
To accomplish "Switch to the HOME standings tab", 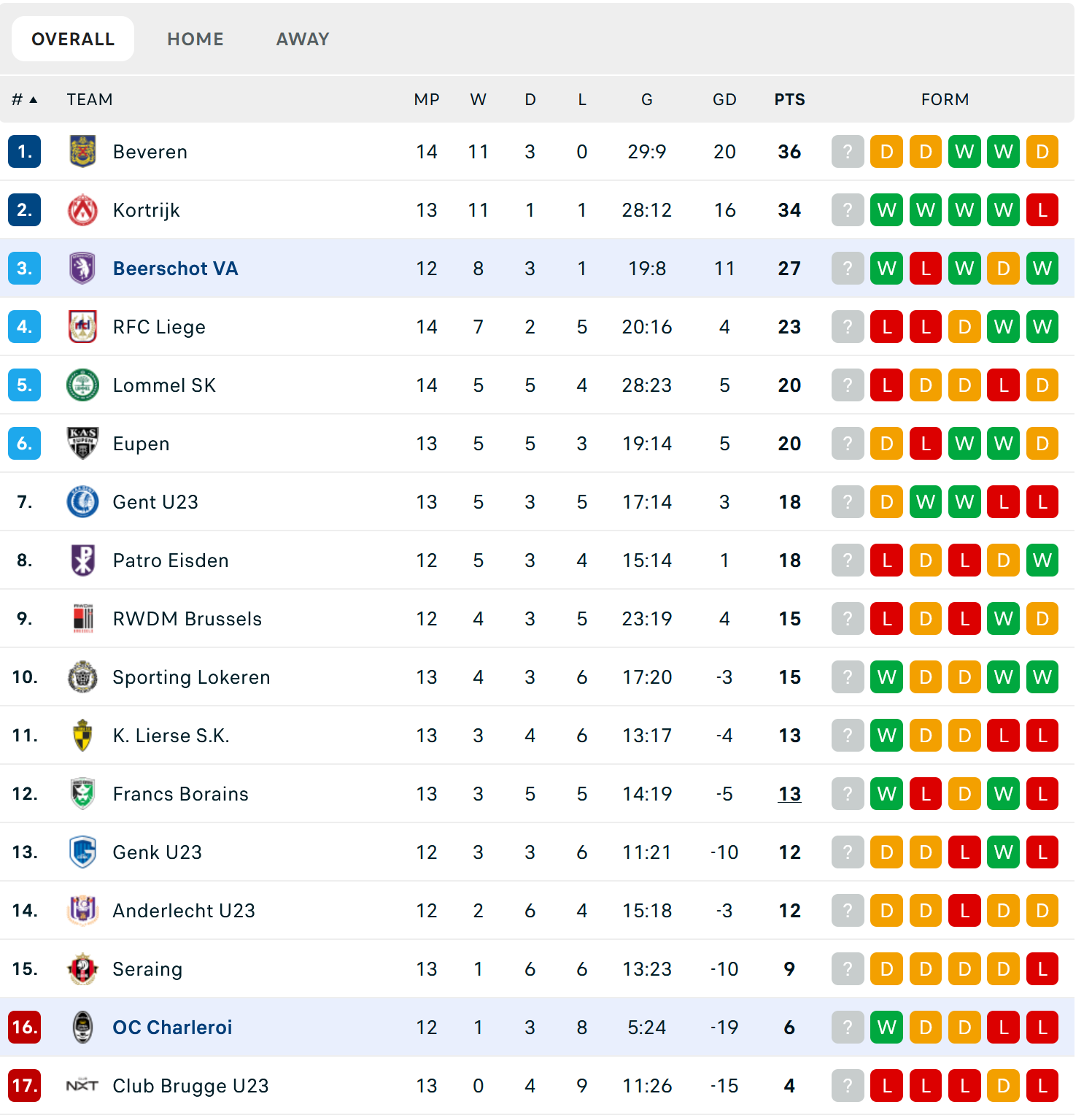I will pyautogui.click(x=195, y=39).
